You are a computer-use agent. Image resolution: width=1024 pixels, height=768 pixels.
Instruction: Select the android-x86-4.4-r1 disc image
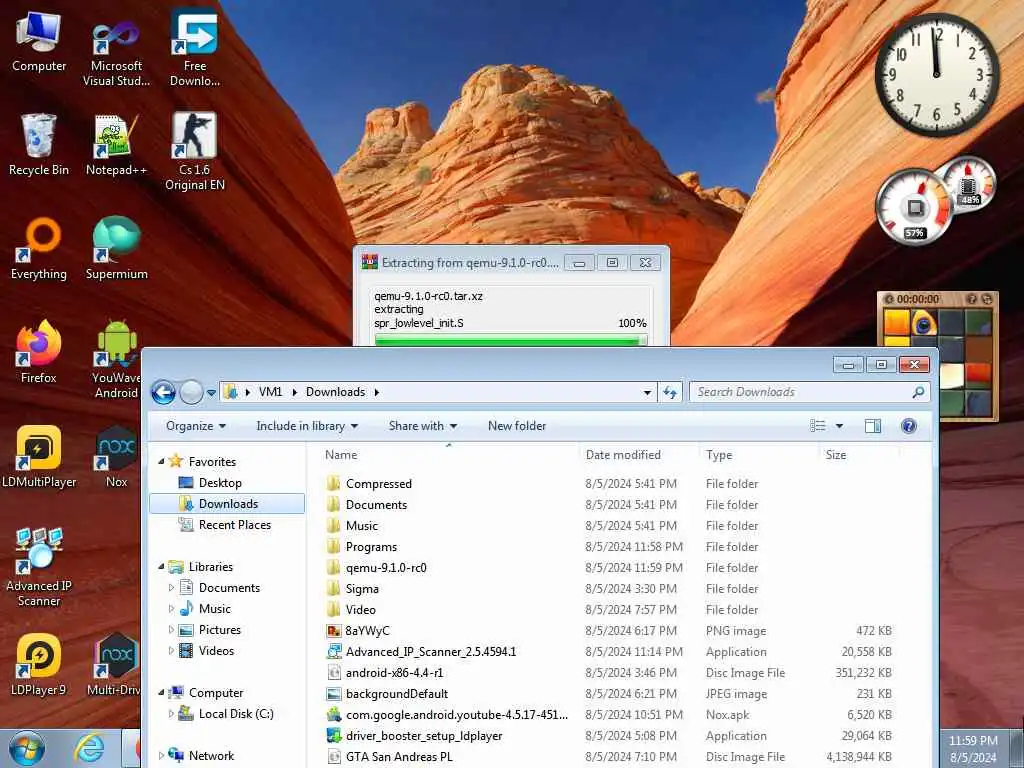pos(394,673)
